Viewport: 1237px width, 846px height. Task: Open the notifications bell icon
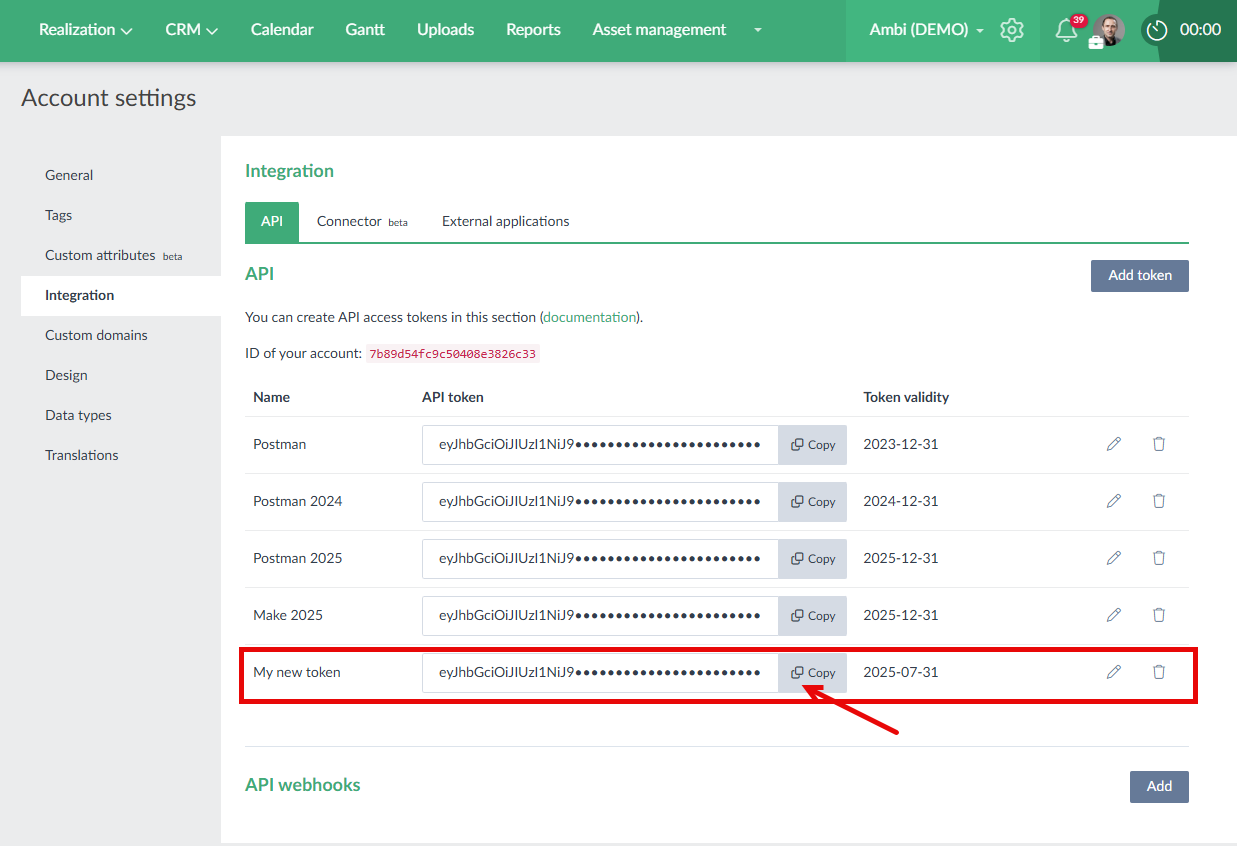click(1066, 31)
